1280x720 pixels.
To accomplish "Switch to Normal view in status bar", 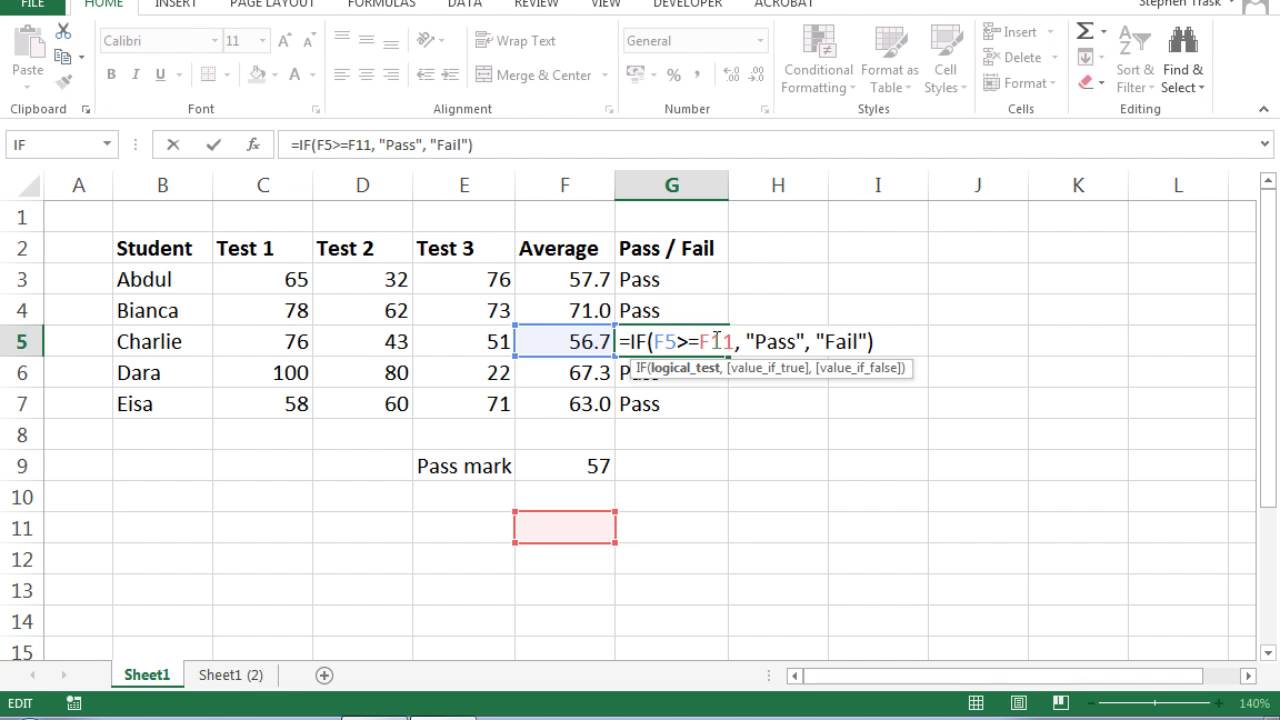I will coord(976,703).
